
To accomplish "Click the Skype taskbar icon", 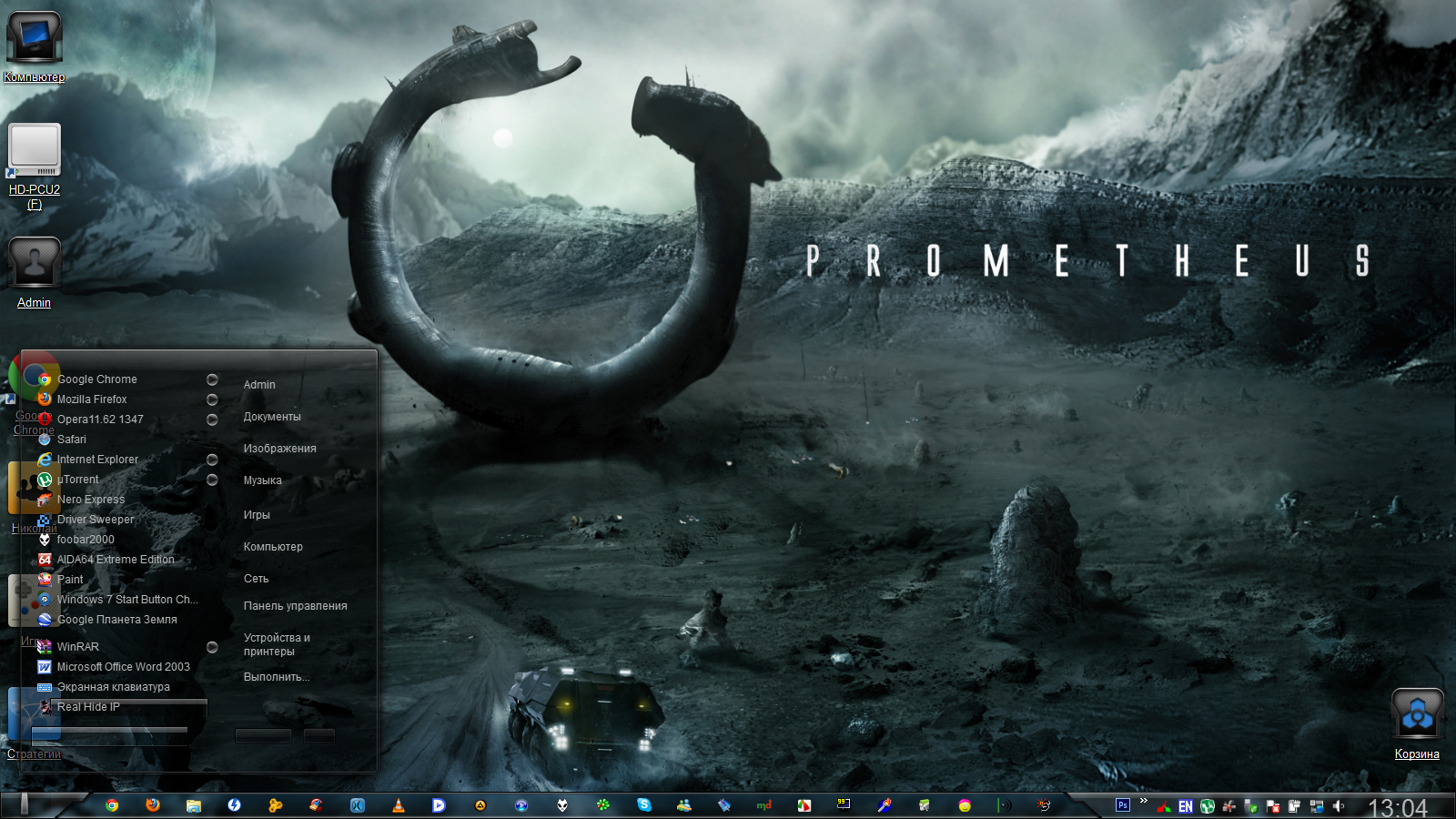I will (644, 805).
